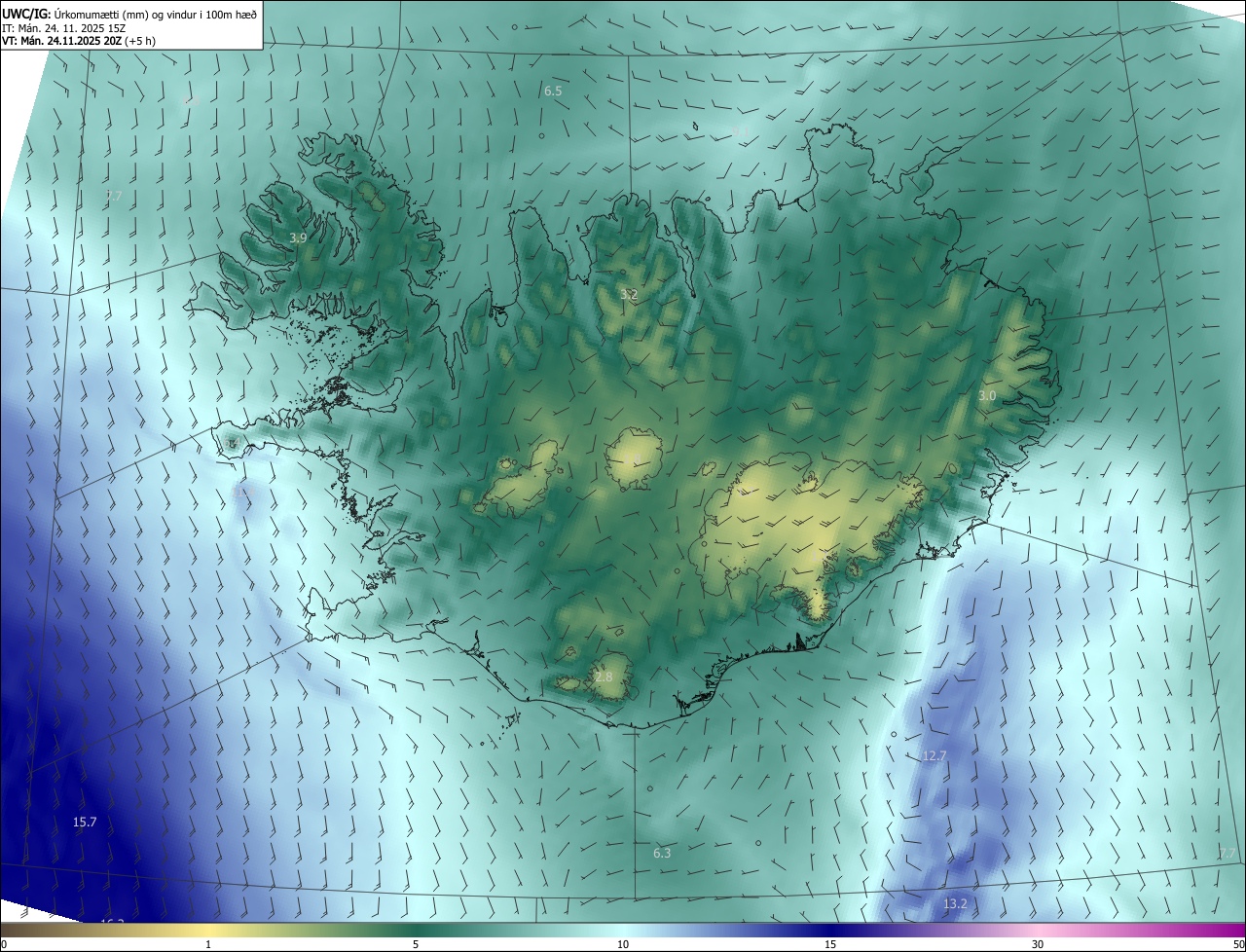Click the '50' tick on the color scale
The image size is (1246, 952).
(1238, 944)
